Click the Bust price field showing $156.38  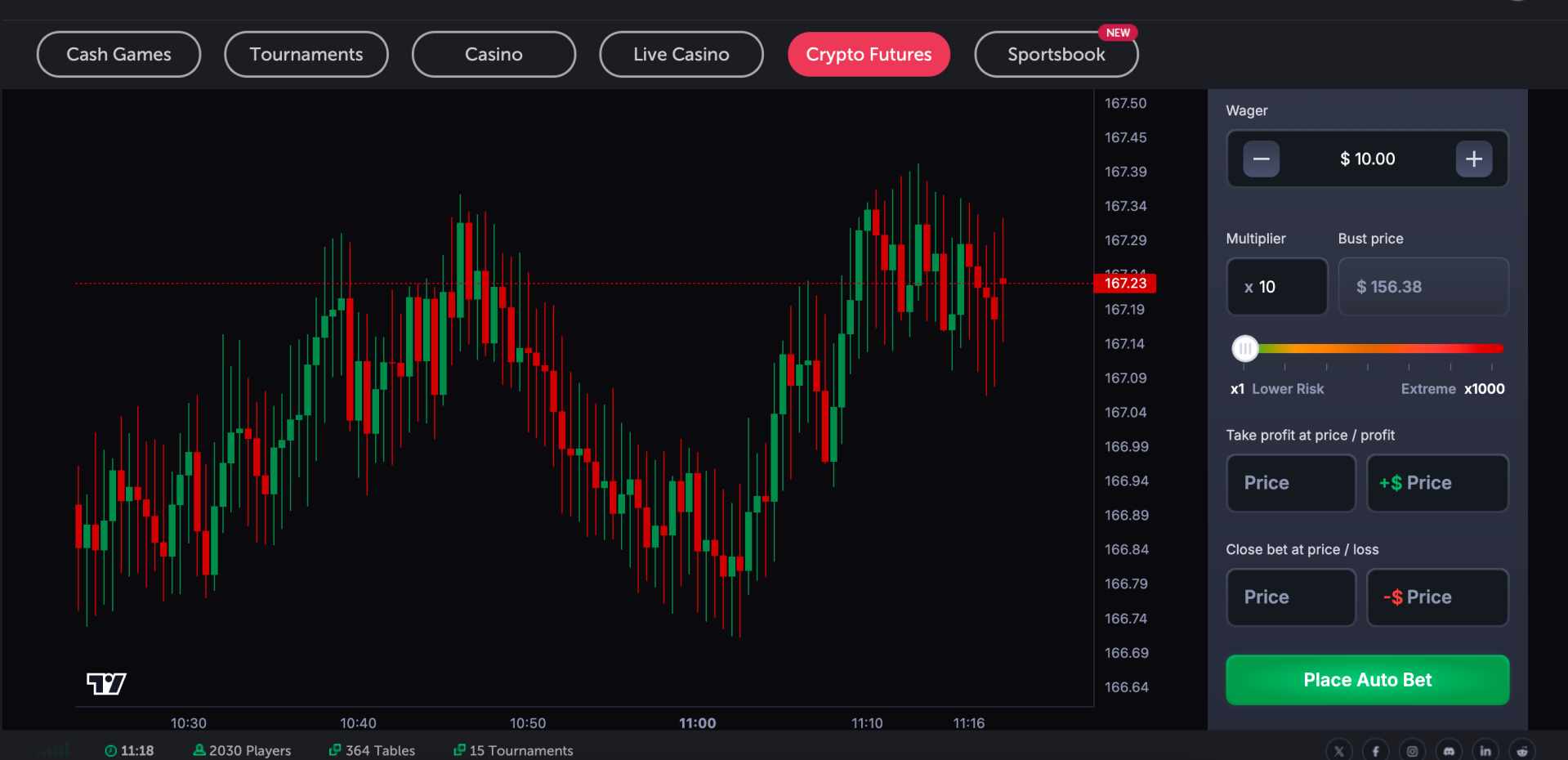coord(1423,286)
